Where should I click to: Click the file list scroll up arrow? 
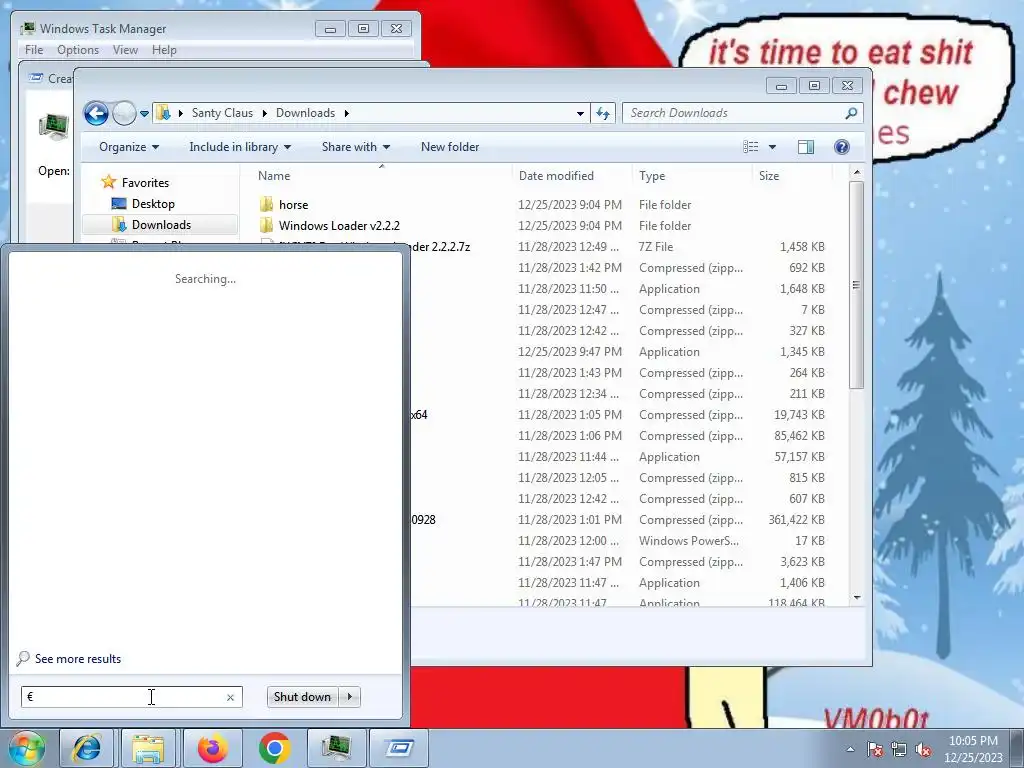(857, 172)
